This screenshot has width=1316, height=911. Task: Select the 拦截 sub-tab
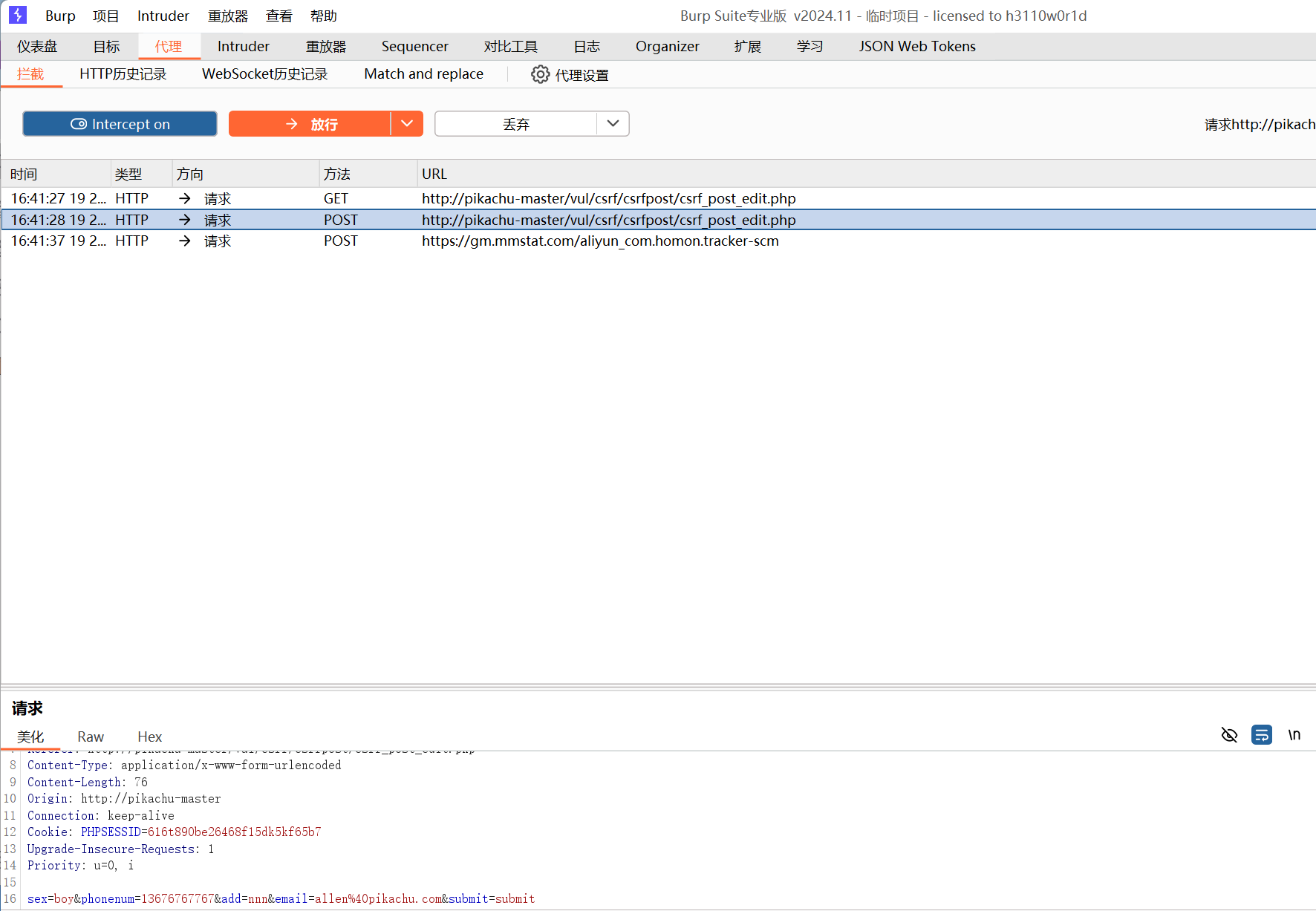(31, 74)
